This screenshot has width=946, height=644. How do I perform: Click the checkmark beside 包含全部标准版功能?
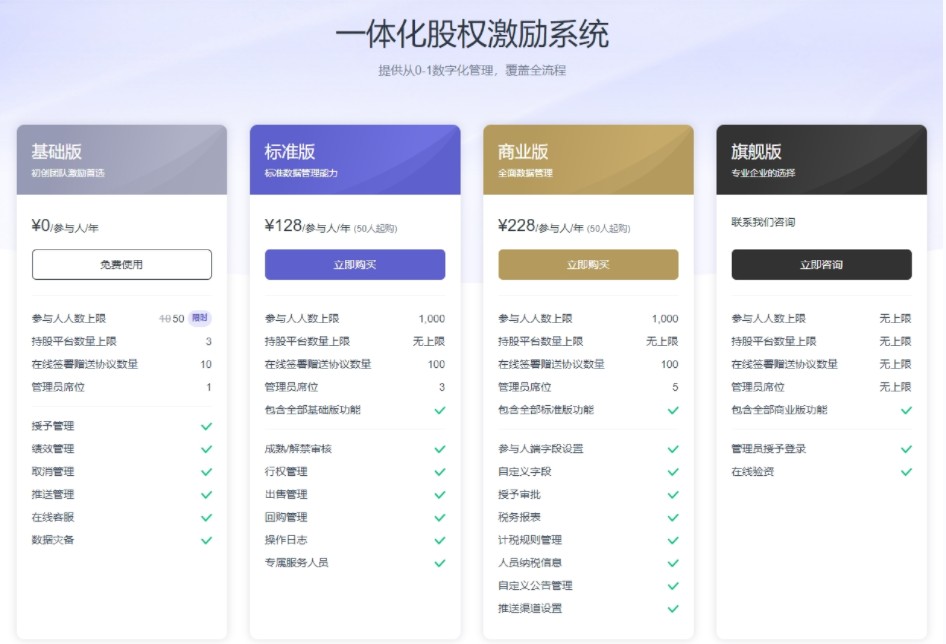pos(673,410)
